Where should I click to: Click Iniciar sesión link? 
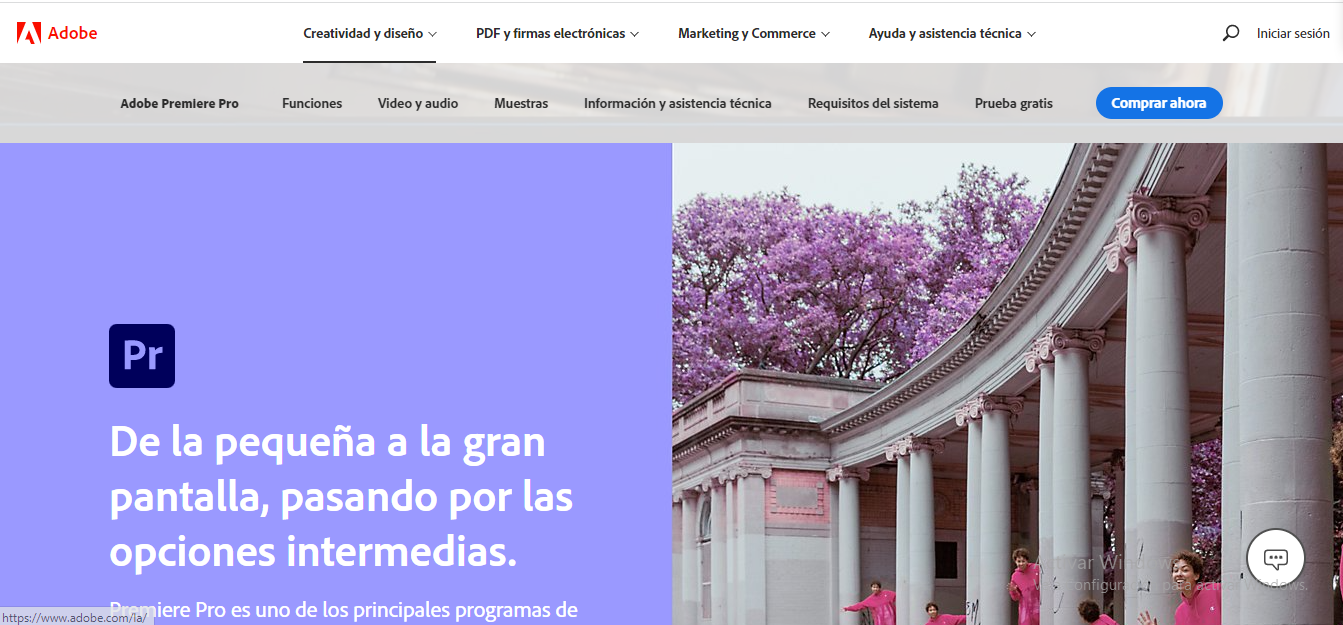point(1293,33)
